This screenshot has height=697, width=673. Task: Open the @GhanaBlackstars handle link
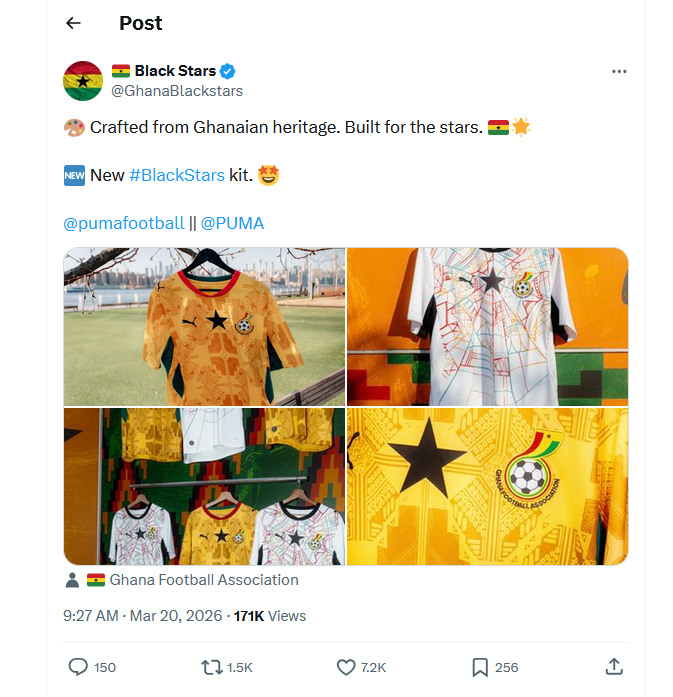coord(176,91)
